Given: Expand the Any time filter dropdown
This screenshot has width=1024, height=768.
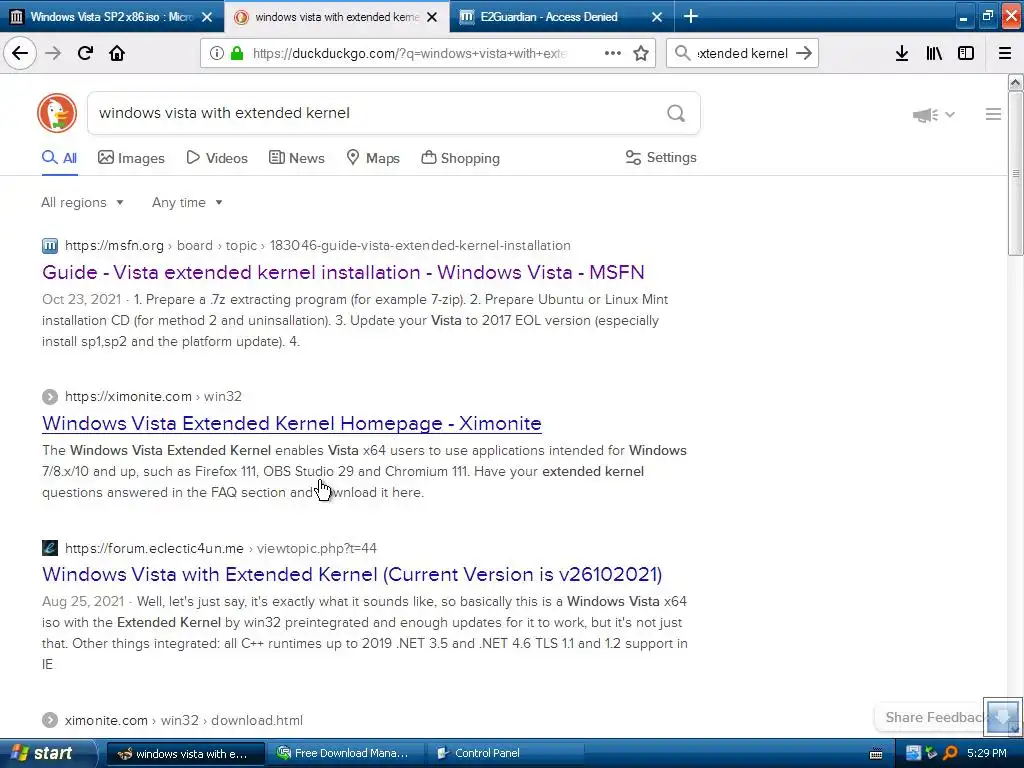Looking at the screenshot, I should 187,202.
